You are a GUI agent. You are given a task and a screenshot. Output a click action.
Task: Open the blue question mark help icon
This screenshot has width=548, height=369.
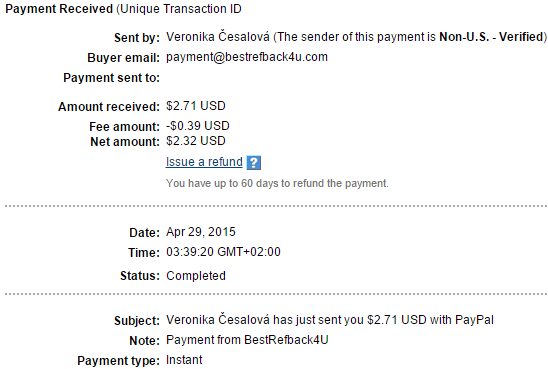point(254,162)
